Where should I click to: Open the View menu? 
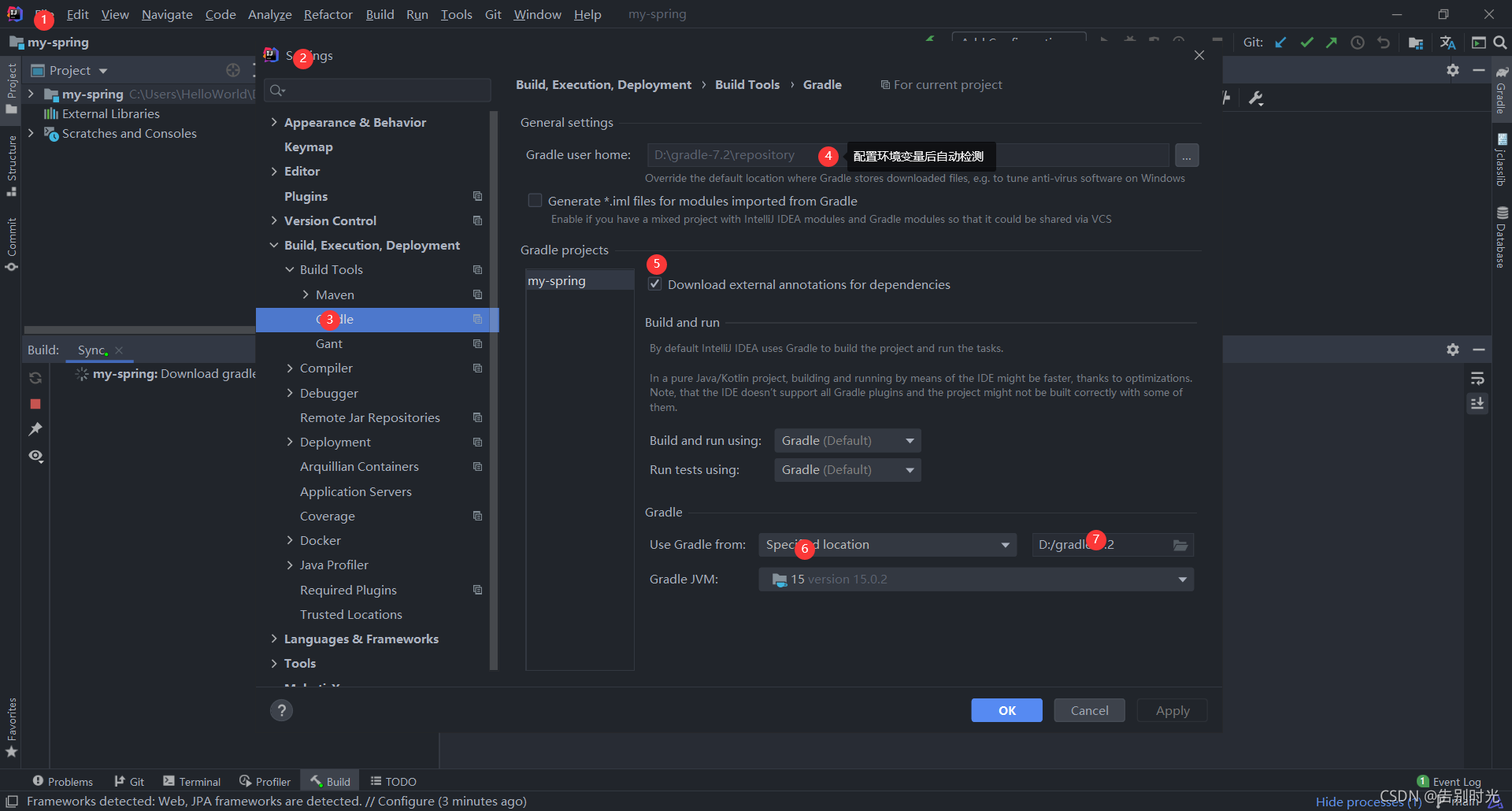[115, 14]
